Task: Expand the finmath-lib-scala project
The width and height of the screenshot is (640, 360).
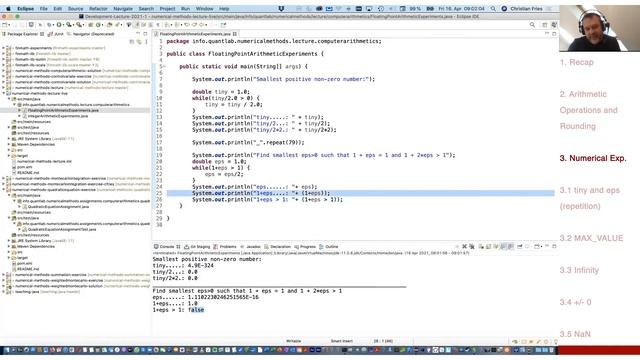Action: coord(4,65)
